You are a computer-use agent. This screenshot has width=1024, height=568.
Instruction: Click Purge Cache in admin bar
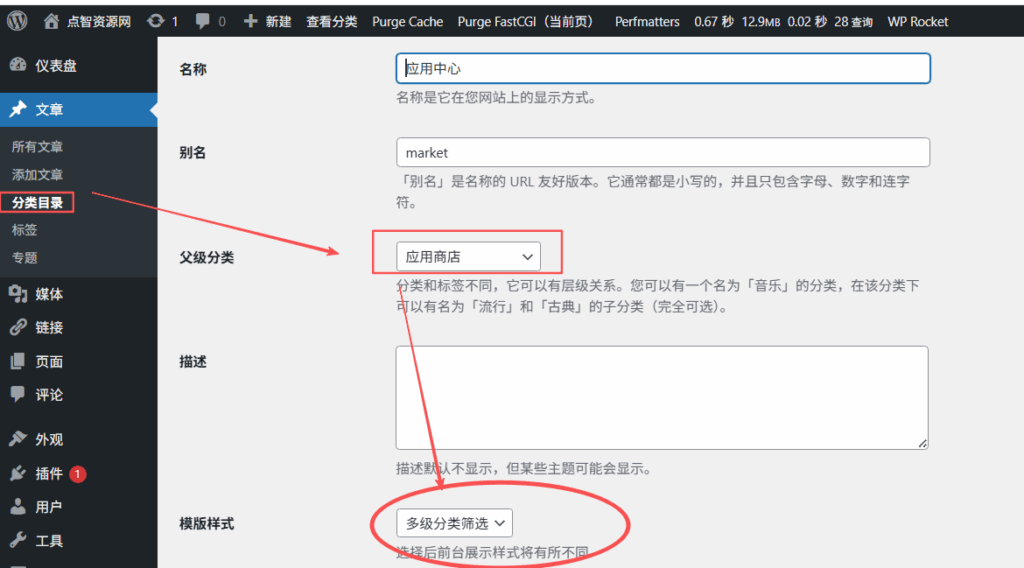(x=407, y=21)
